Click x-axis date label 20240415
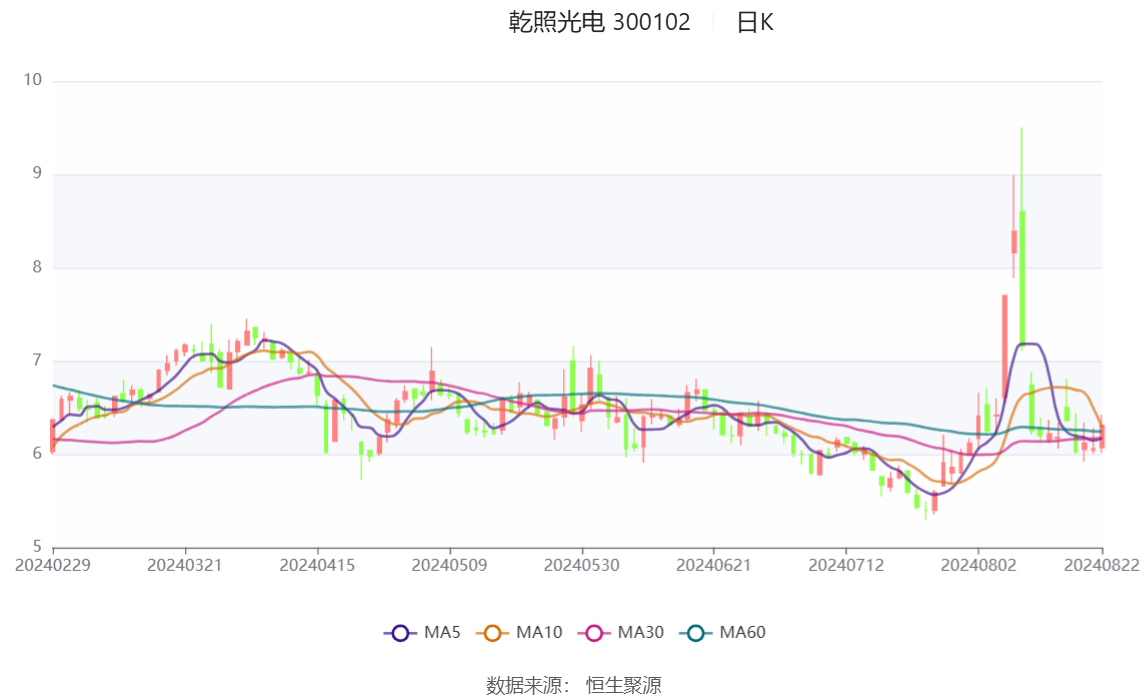The height and width of the screenshot is (699, 1148). tap(317, 565)
